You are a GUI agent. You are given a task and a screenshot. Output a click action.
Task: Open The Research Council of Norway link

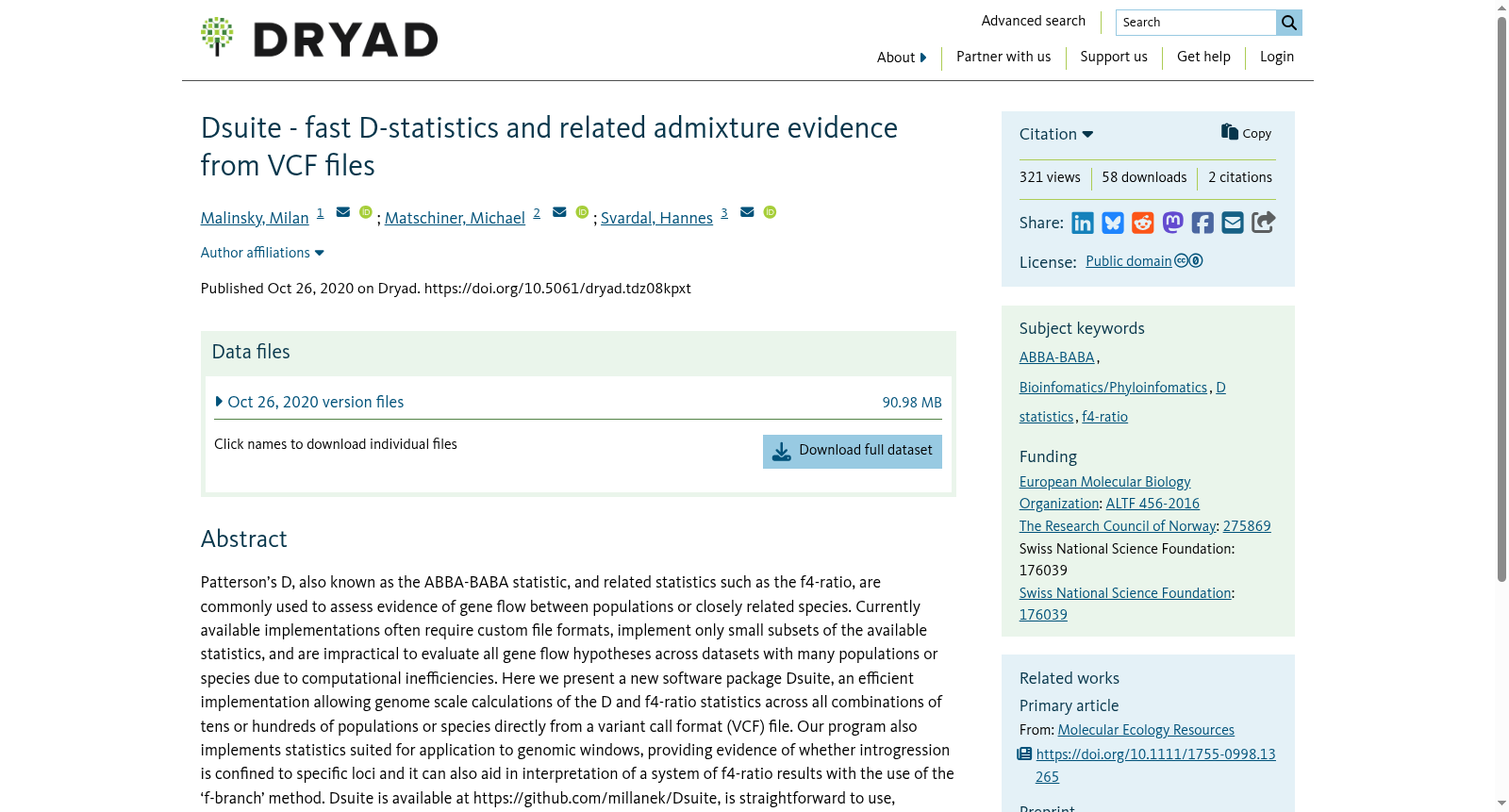[x=1118, y=526]
